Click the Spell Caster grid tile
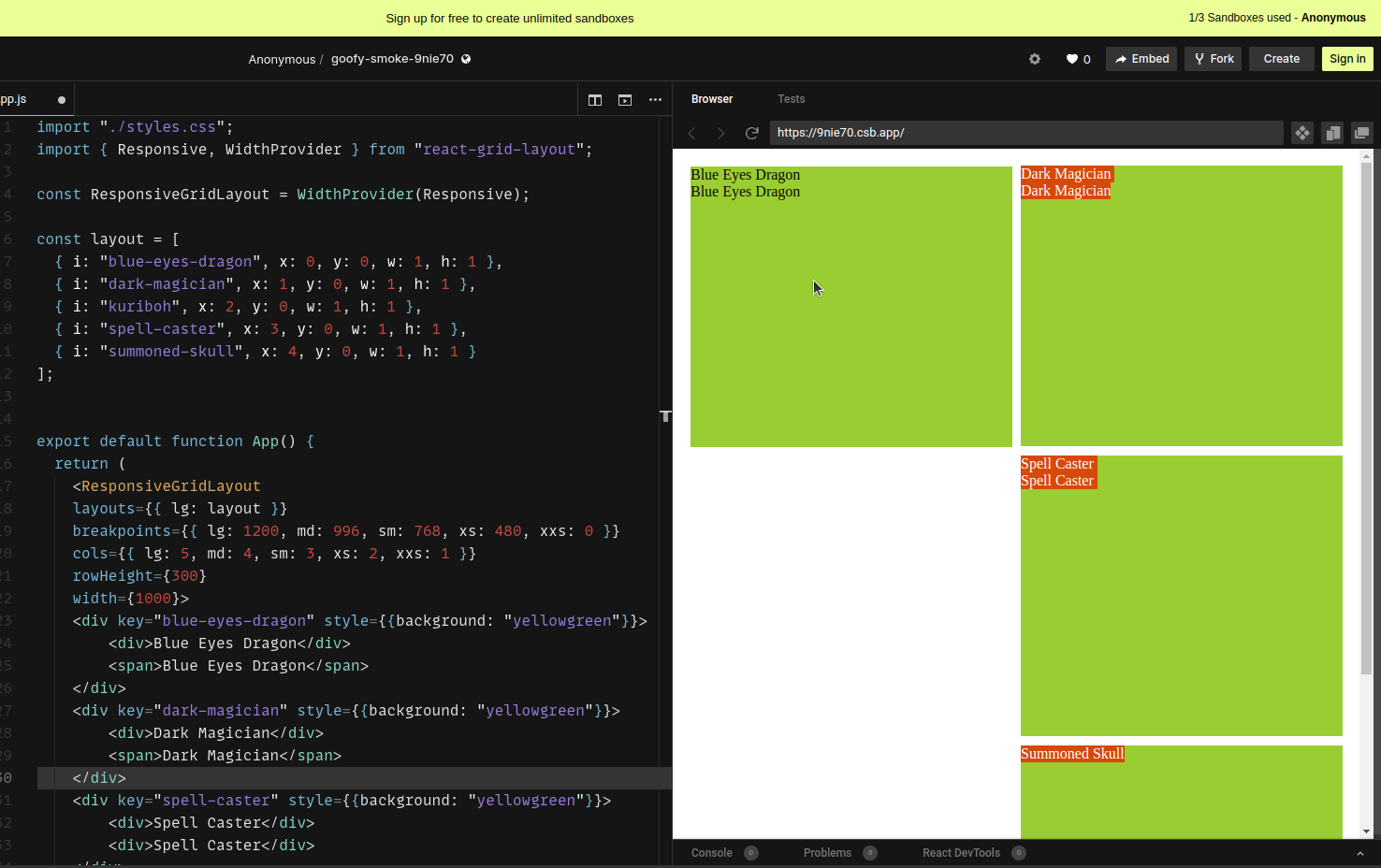The height and width of the screenshot is (868, 1381). (1182, 596)
